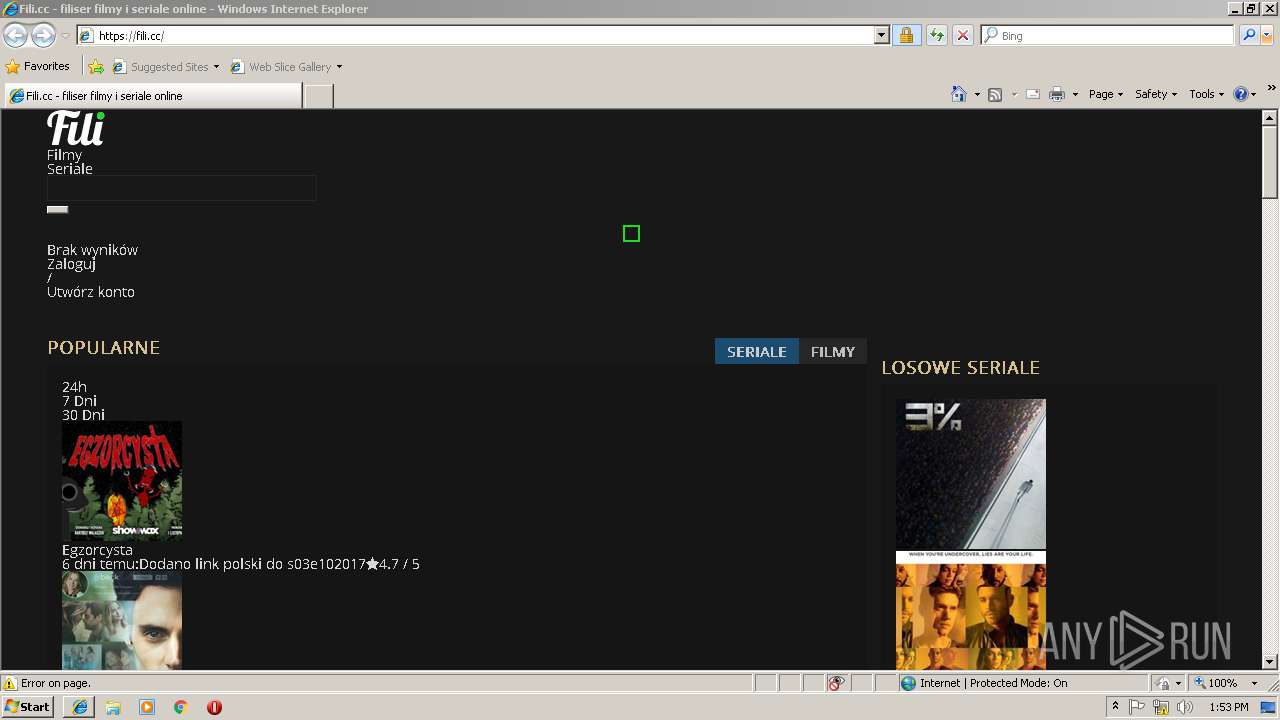1280x720 pixels.
Task: Click Internet Protected Mode status text
Action: click(x=993, y=683)
